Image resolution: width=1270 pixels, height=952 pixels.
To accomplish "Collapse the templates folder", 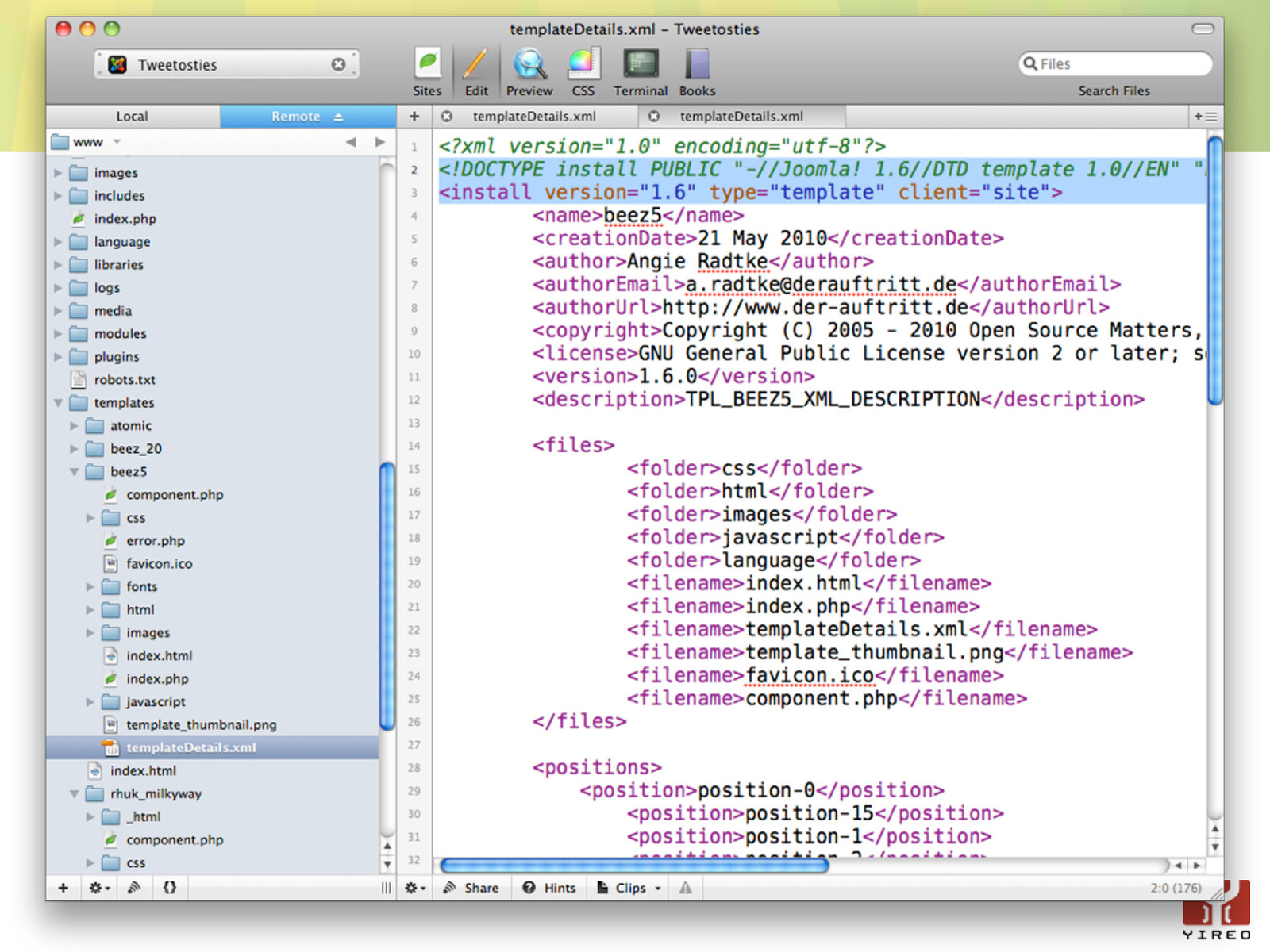I will point(58,403).
